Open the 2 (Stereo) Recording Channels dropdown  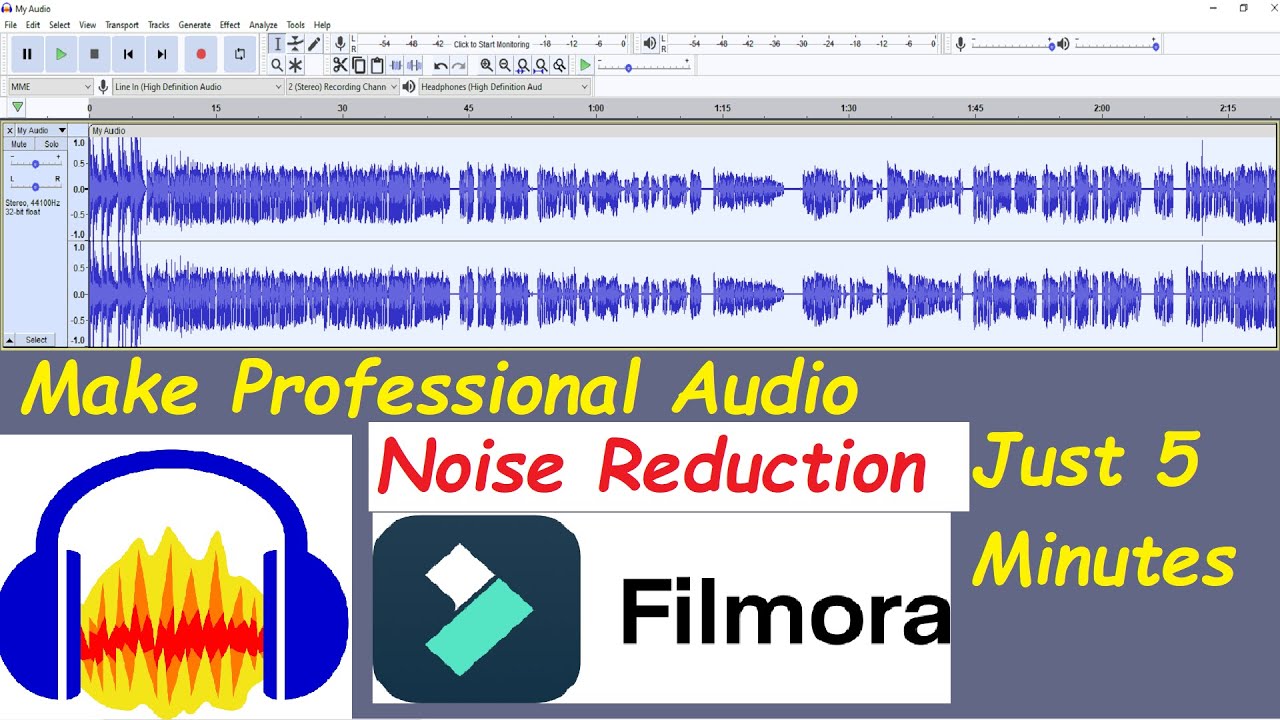point(343,87)
